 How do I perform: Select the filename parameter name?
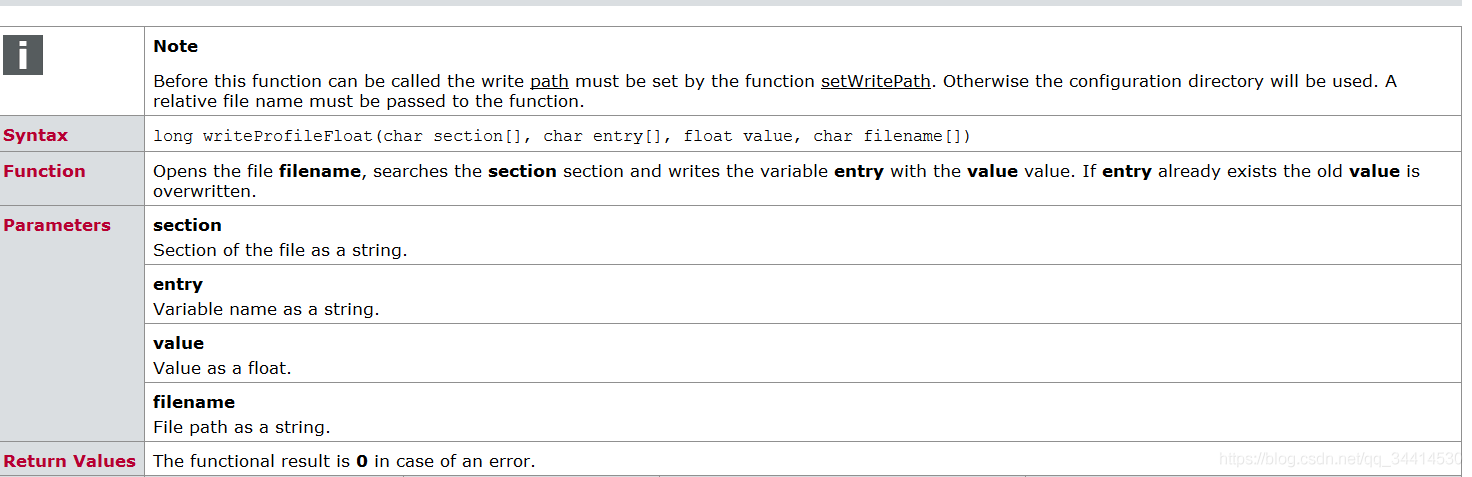(194, 402)
